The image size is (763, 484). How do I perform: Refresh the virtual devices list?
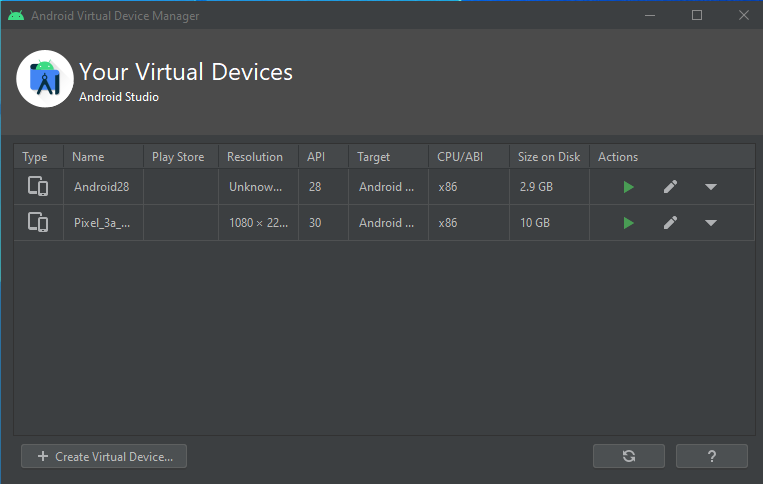coord(628,456)
